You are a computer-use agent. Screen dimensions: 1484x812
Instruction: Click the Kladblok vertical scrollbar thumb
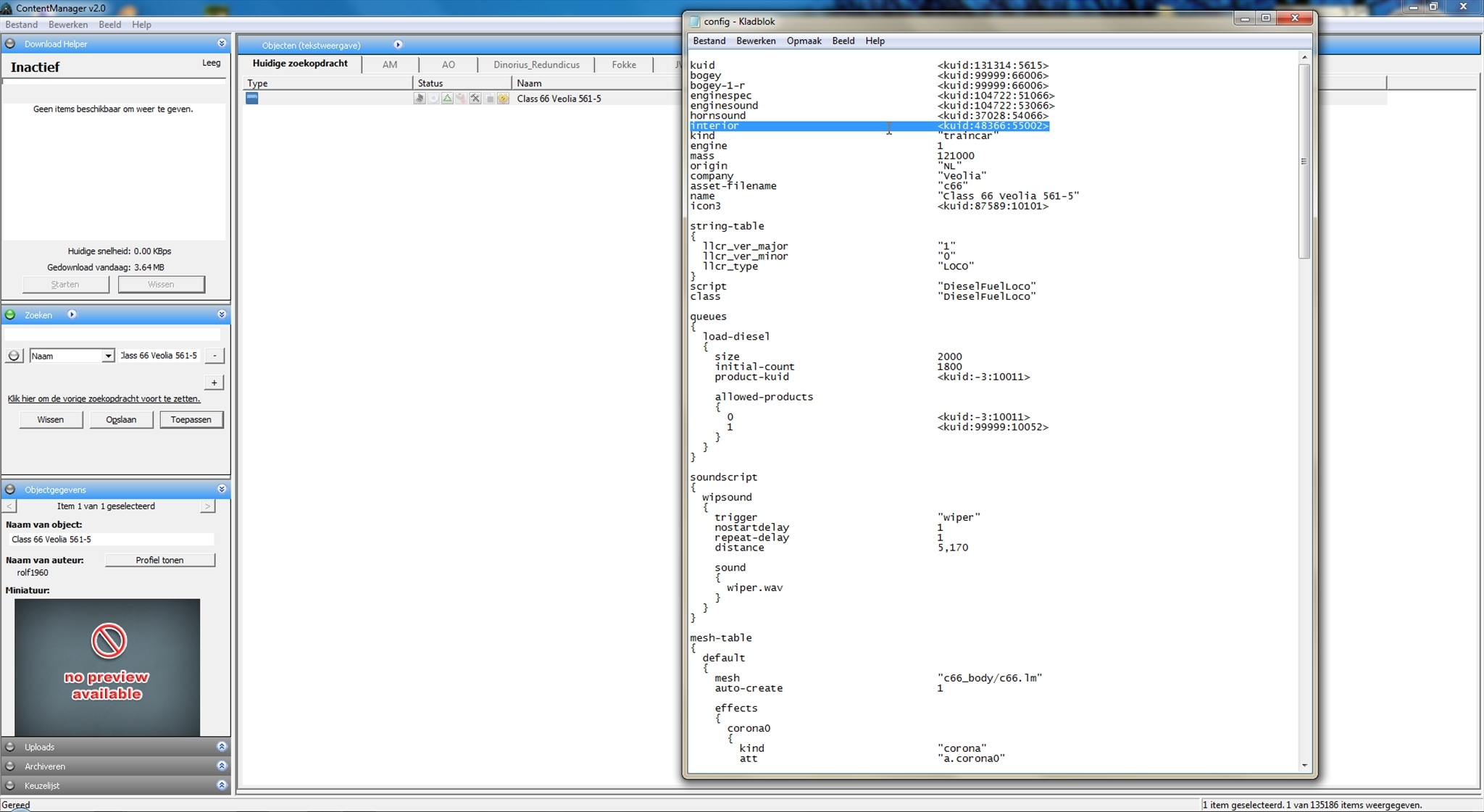point(1304,161)
